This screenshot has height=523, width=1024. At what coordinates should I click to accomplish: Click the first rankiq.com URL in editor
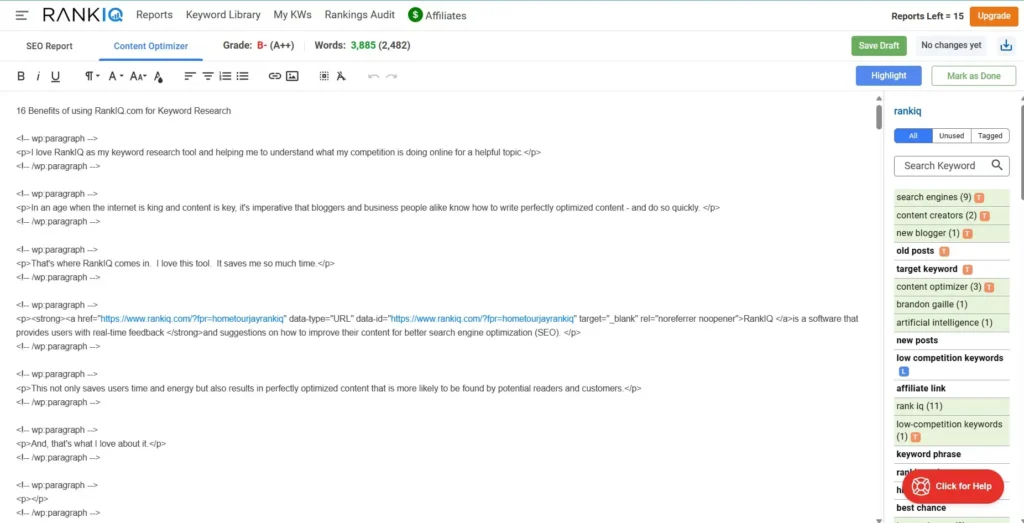click(193, 319)
